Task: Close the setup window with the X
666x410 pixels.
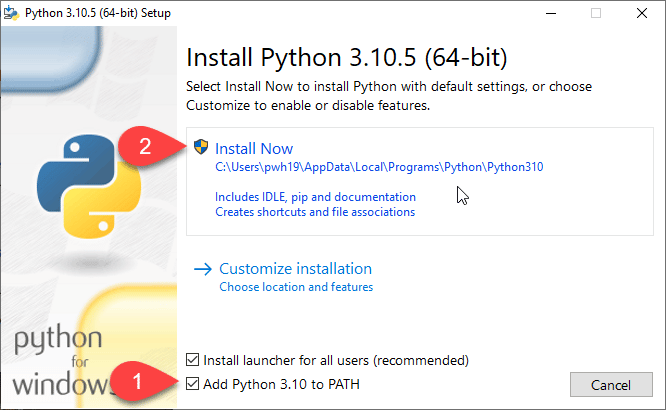Action: click(642, 13)
